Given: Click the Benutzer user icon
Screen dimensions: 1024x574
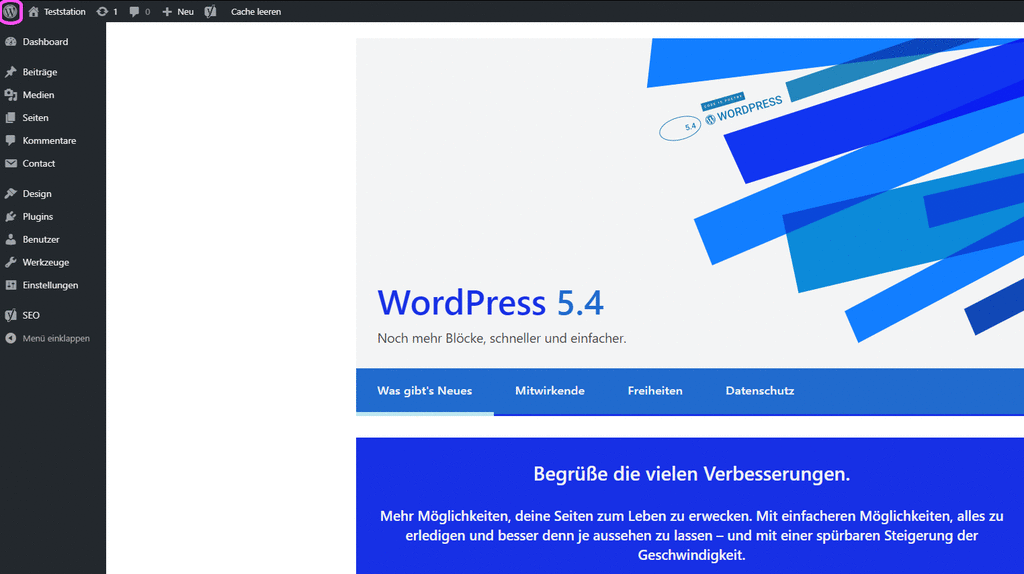Looking at the screenshot, I should (x=10, y=239).
